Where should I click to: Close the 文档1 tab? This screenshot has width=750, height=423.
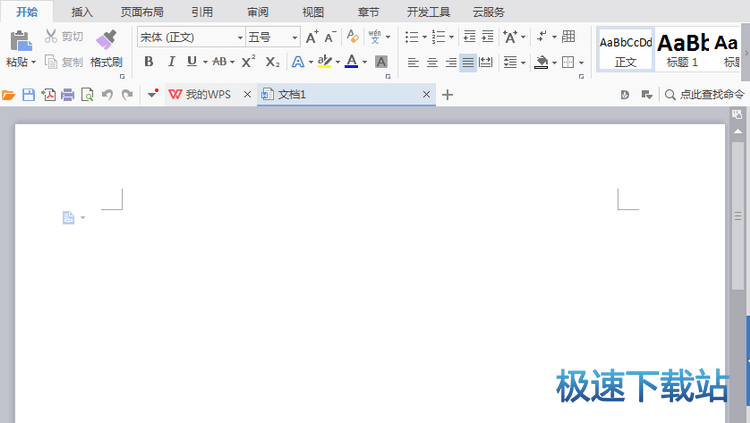pos(426,95)
